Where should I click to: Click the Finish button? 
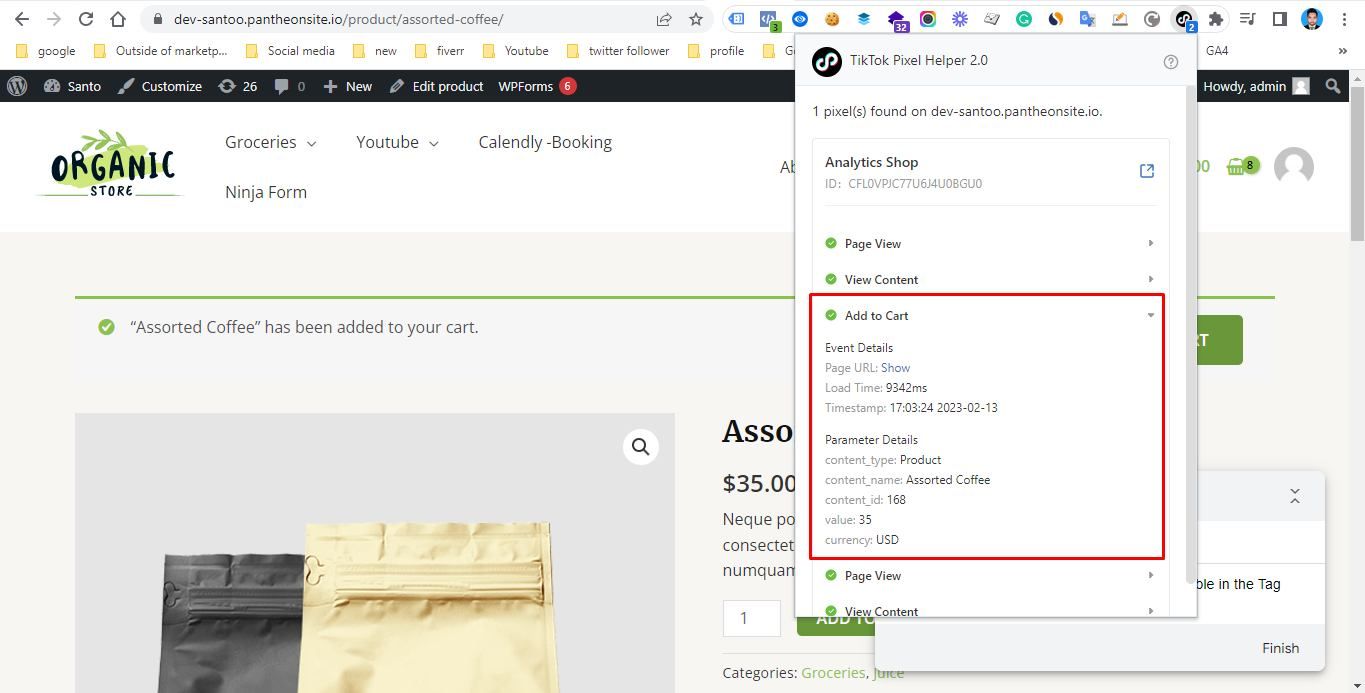(1280, 648)
